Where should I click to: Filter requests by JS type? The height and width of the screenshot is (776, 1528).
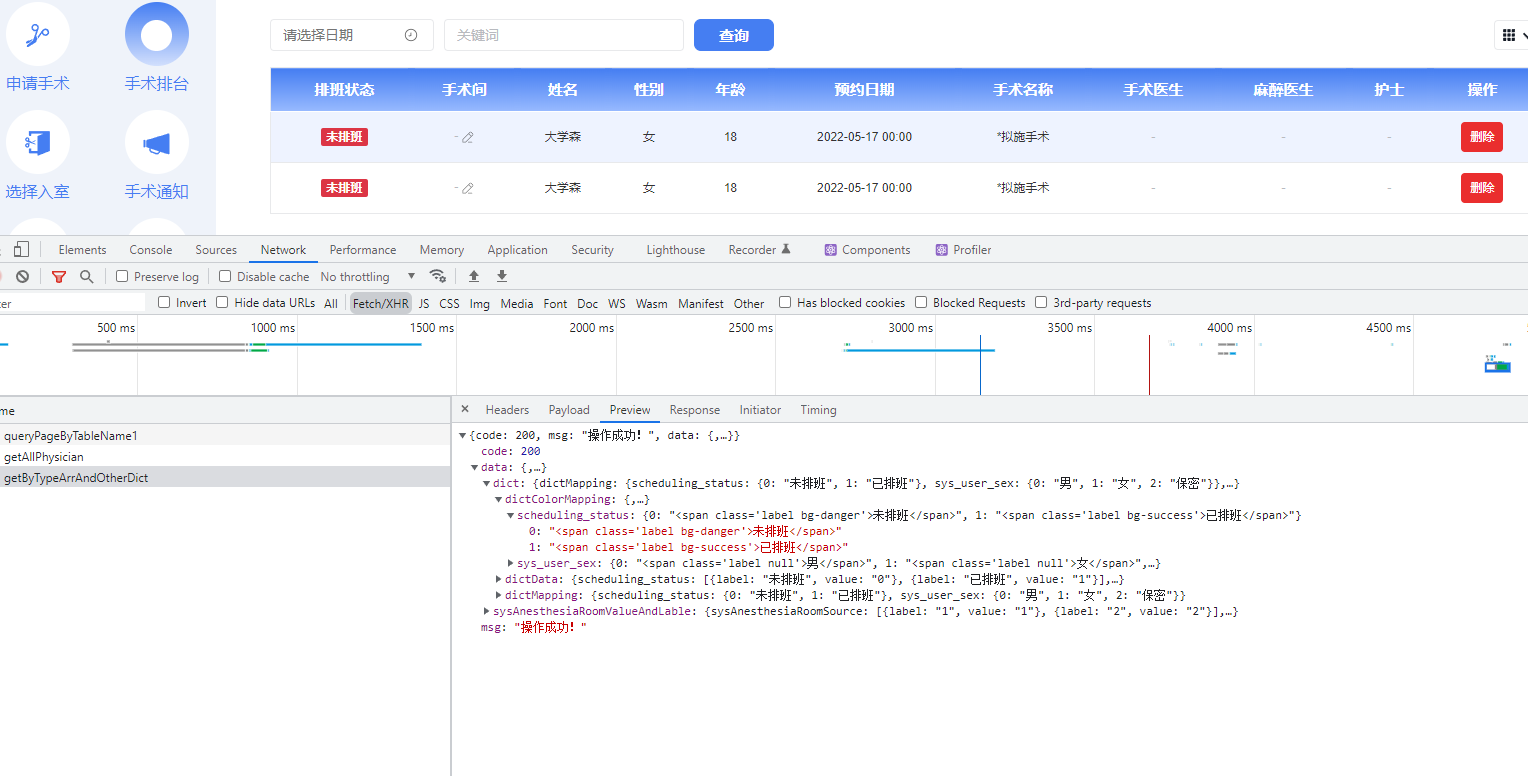pos(424,303)
